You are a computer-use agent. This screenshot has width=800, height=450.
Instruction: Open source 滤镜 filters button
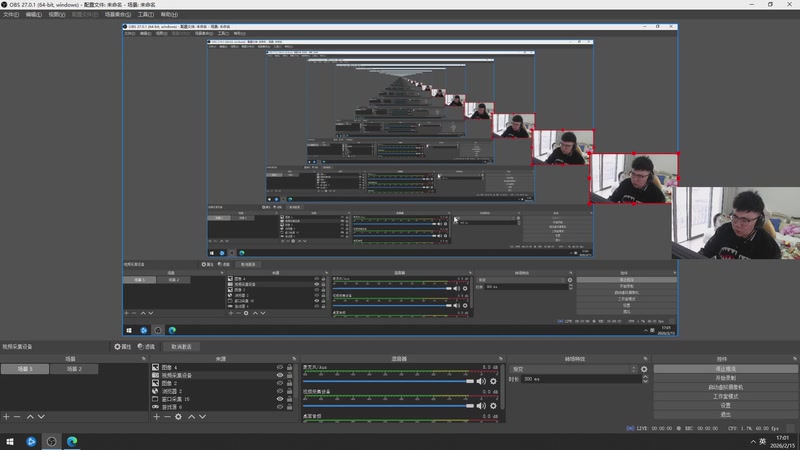(x=146, y=346)
